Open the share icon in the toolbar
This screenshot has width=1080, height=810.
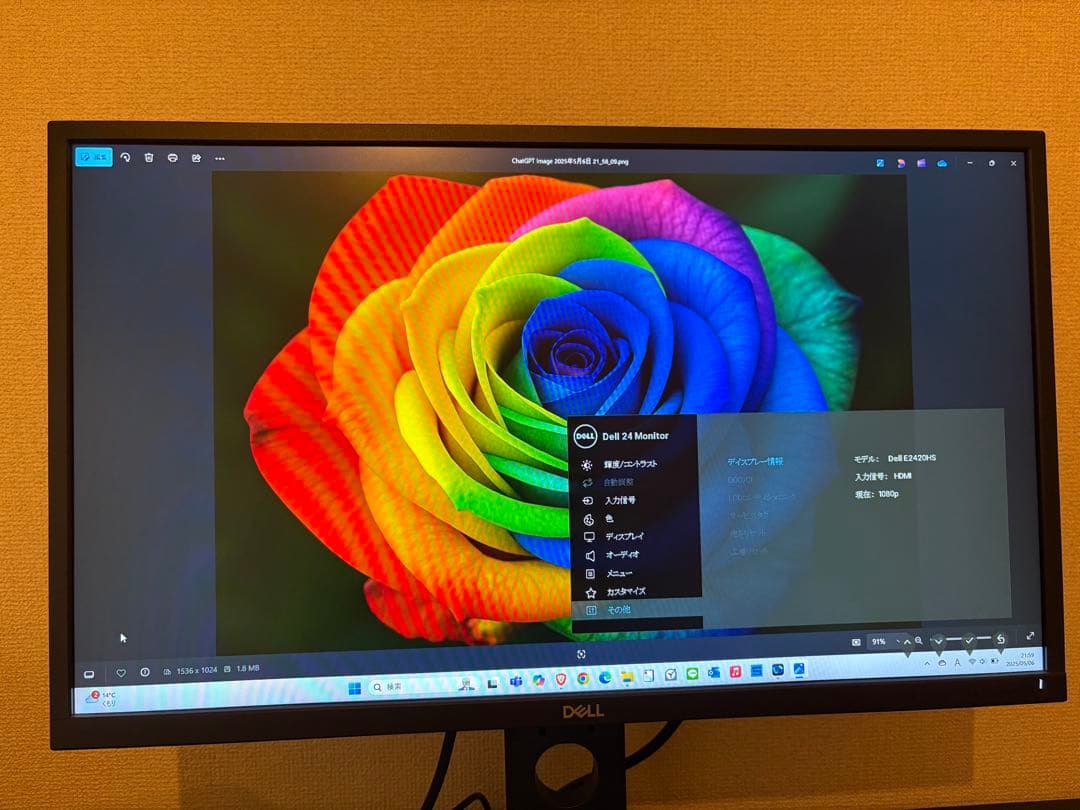[196, 158]
